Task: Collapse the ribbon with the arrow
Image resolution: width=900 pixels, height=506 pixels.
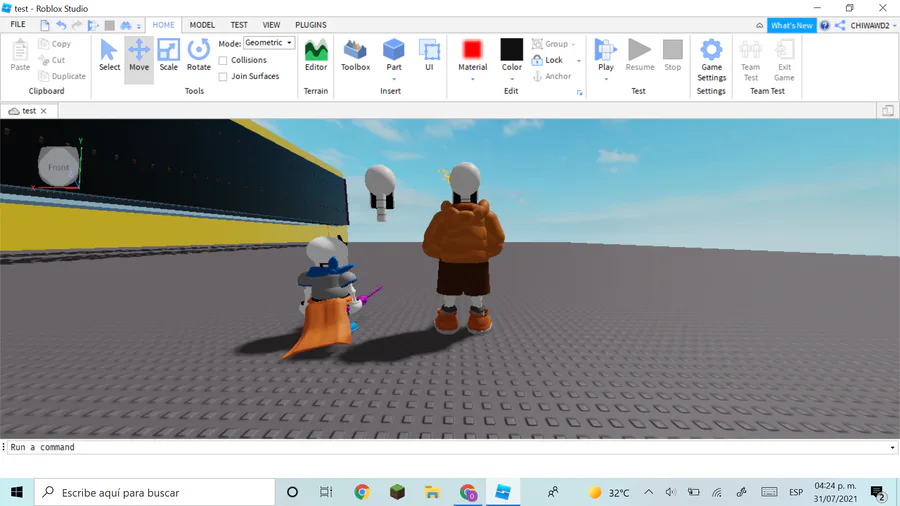Action: 759,26
